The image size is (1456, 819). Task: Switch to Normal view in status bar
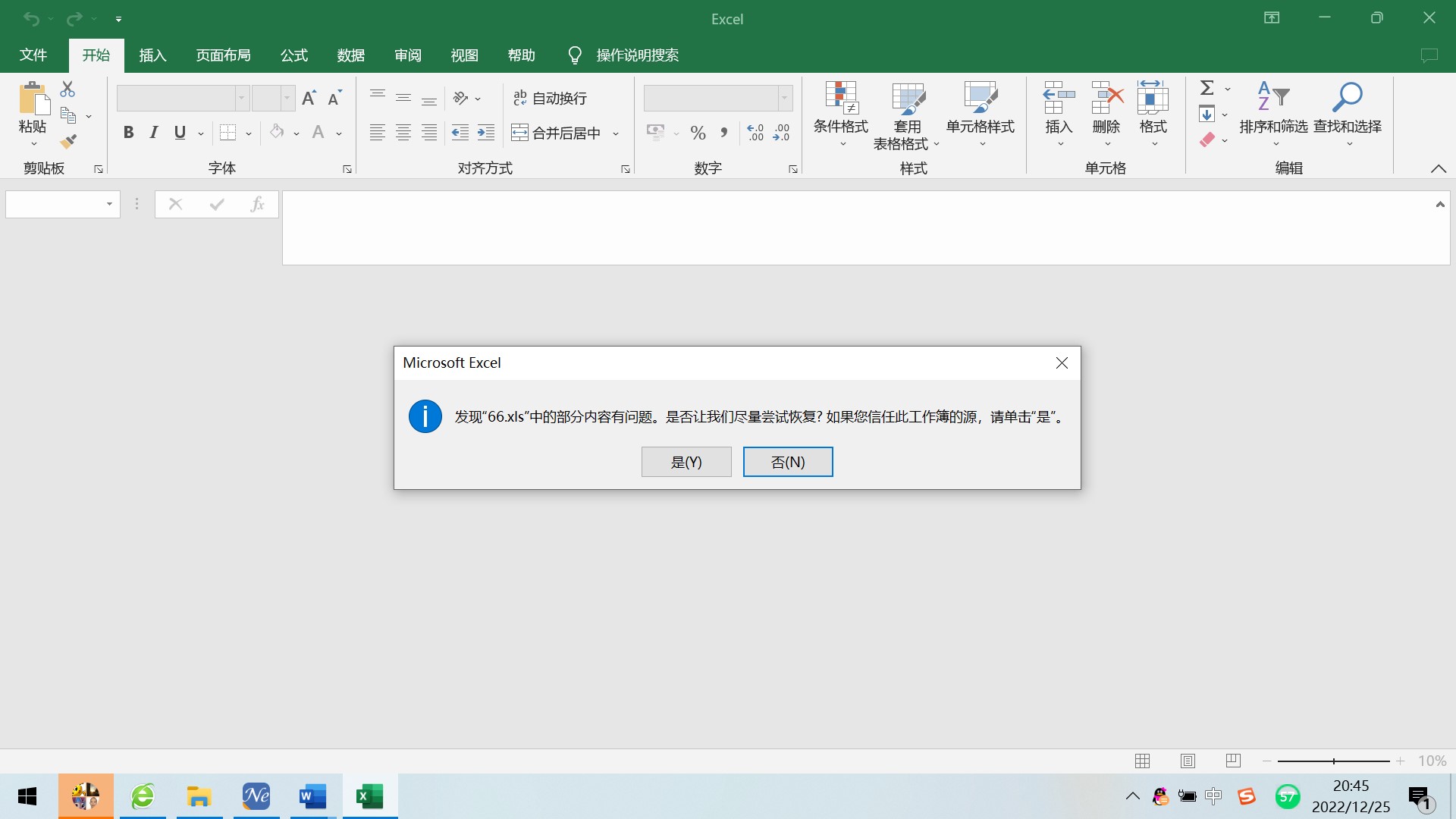click(1143, 761)
